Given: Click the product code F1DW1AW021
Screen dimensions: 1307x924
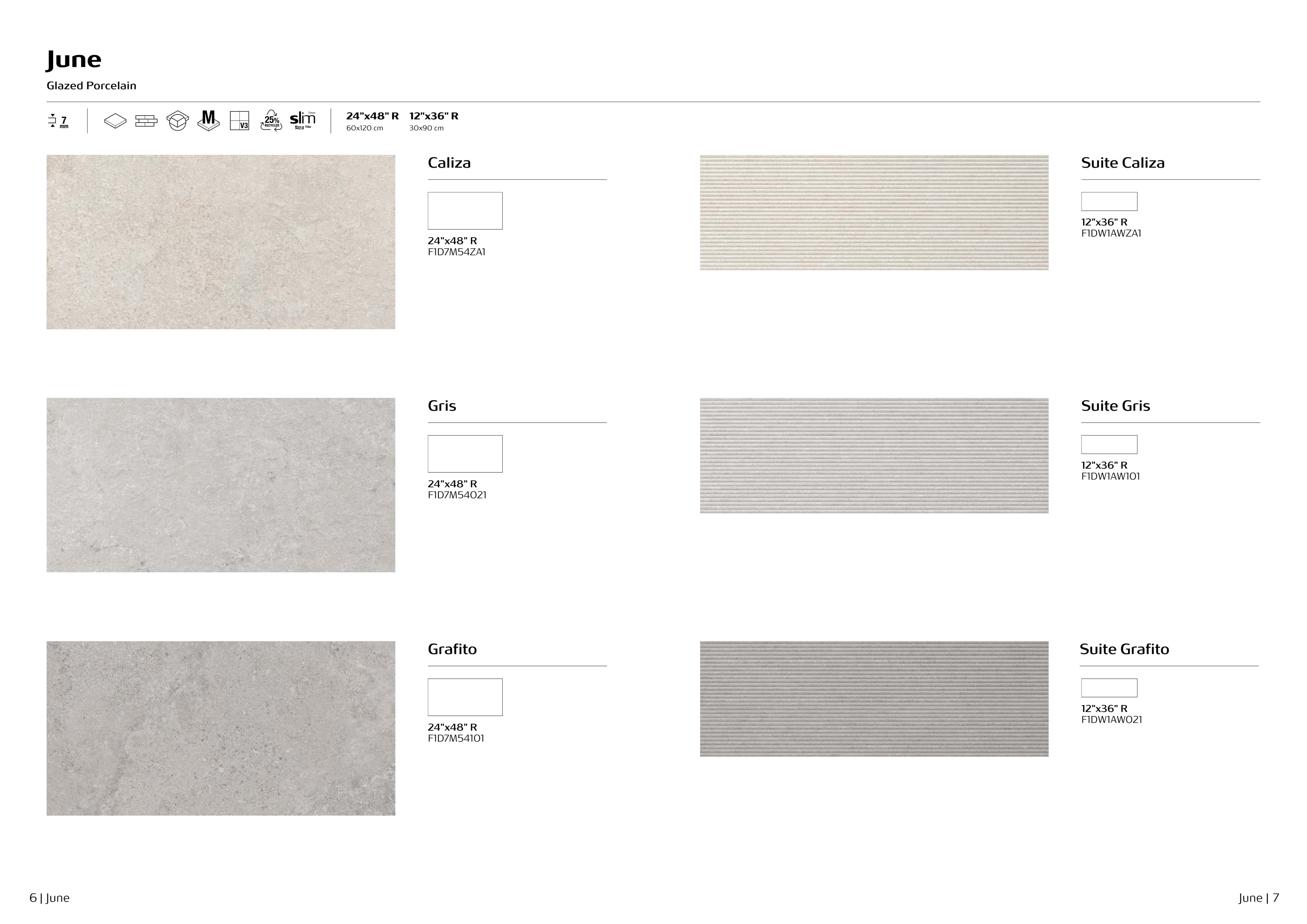Looking at the screenshot, I should 1111,719.
